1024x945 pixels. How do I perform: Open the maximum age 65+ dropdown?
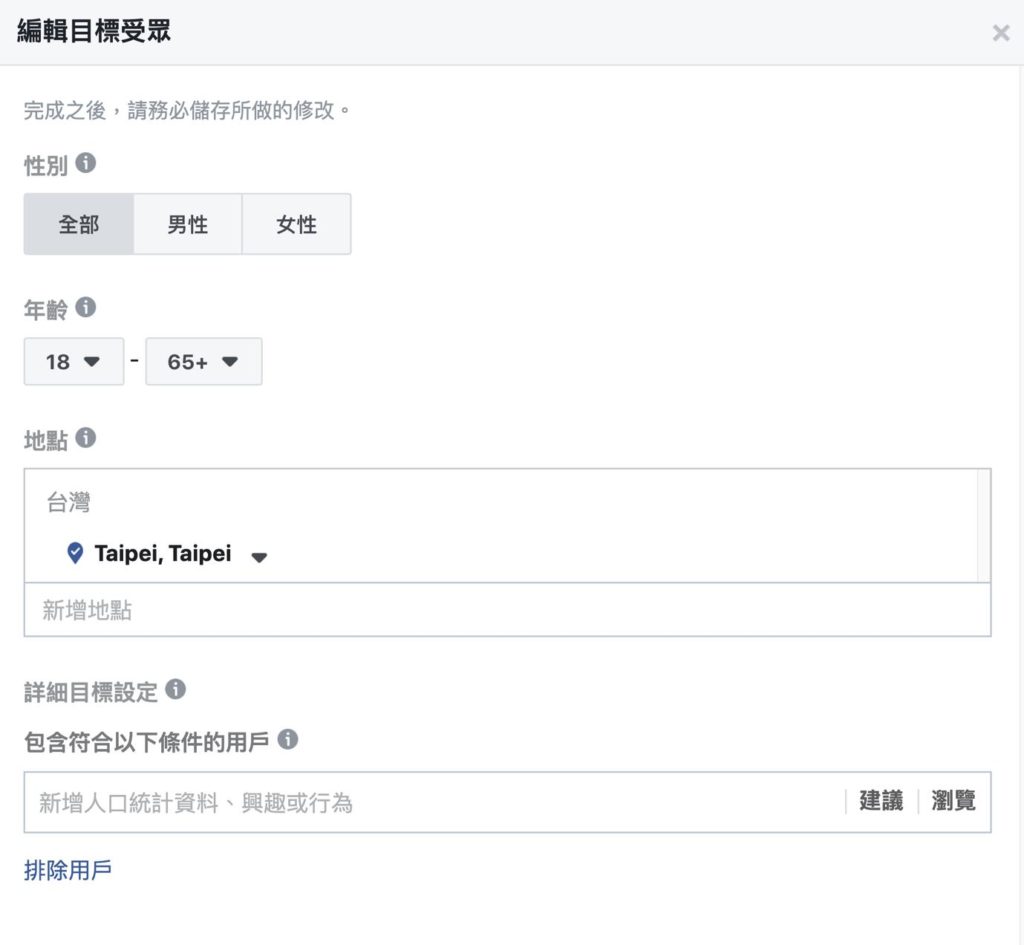pos(204,361)
